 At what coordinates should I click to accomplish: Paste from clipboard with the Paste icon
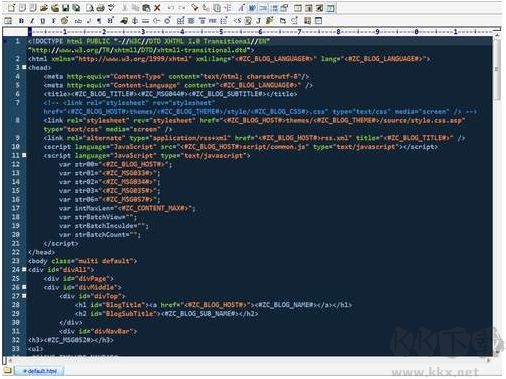[x=146, y=7]
